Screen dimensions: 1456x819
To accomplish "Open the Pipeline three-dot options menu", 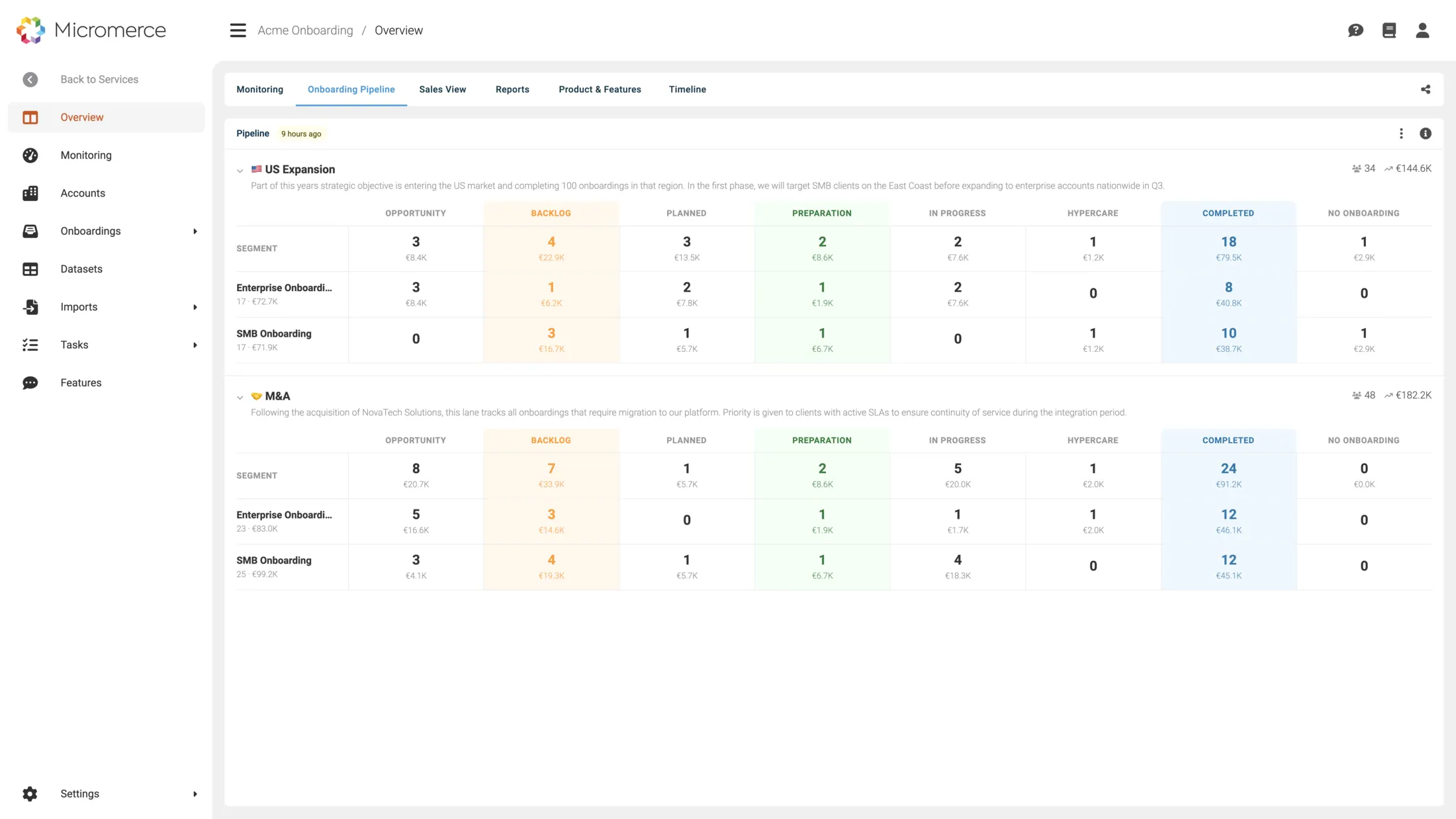I will click(x=1401, y=134).
